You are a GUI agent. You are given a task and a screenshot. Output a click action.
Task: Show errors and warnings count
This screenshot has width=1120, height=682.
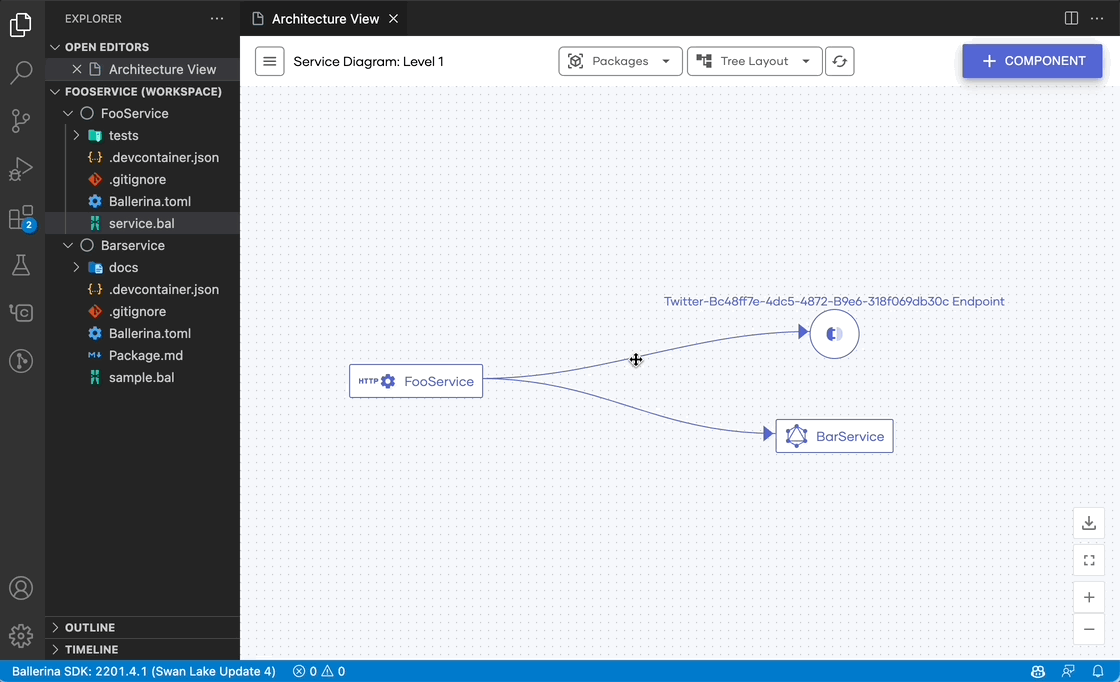[x=319, y=671]
